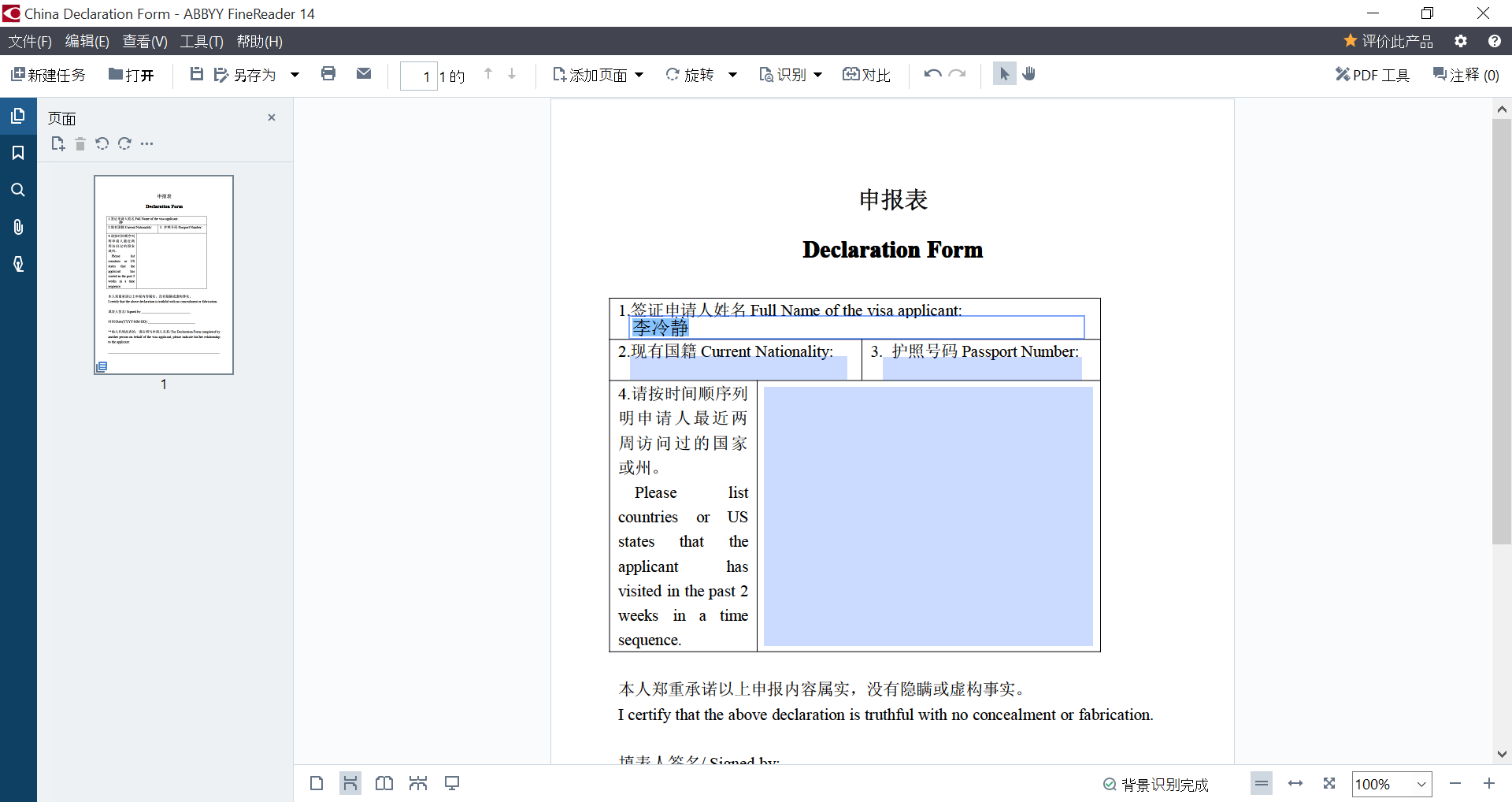Rotate the page with 旋转
Viewport: 1512px width, 802px height.
[690, 75]
